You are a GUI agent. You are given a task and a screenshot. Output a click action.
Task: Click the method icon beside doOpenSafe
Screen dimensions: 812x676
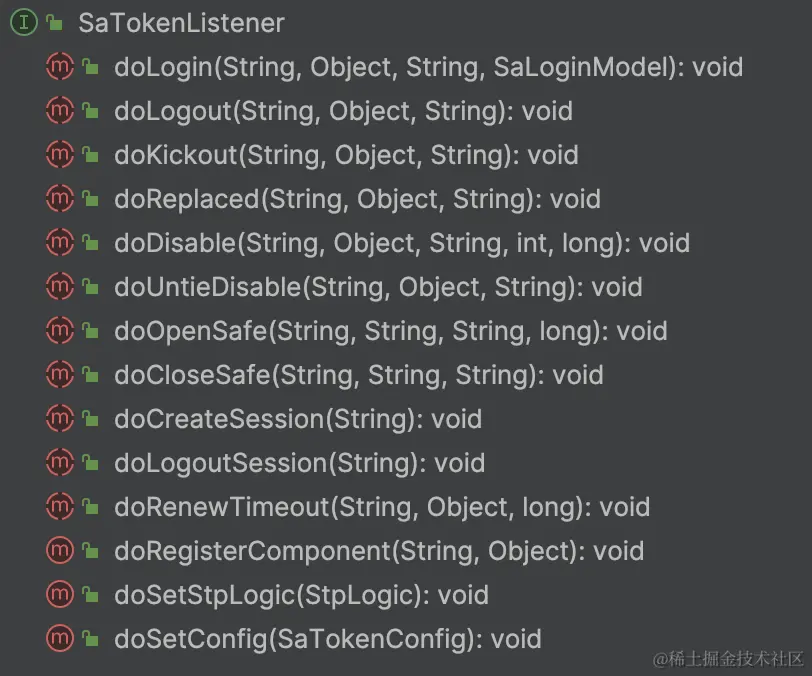(x=60, y=331)
